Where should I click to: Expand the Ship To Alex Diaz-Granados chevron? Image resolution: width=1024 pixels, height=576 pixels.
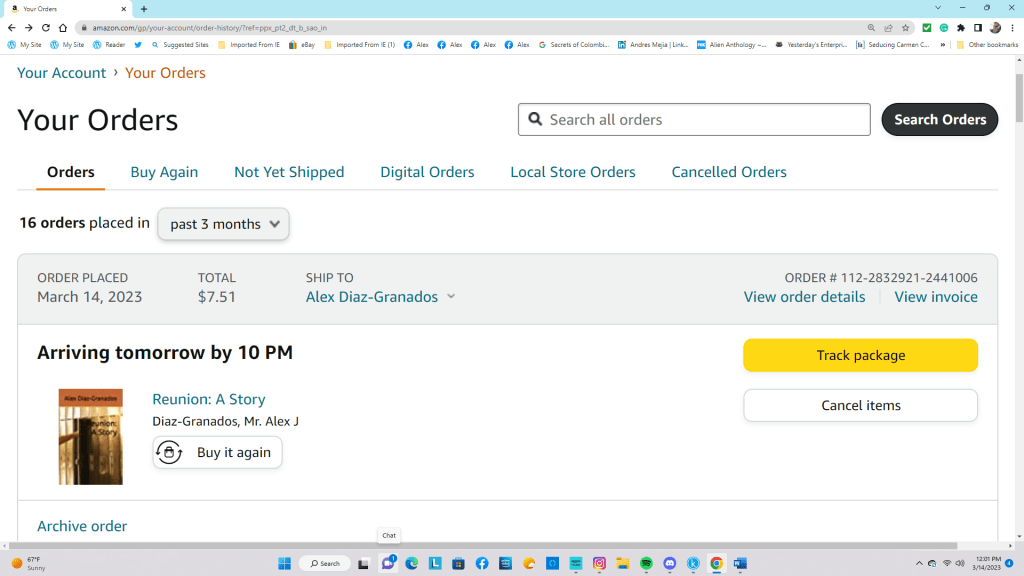pyautogui.click(x=451, y=297)
